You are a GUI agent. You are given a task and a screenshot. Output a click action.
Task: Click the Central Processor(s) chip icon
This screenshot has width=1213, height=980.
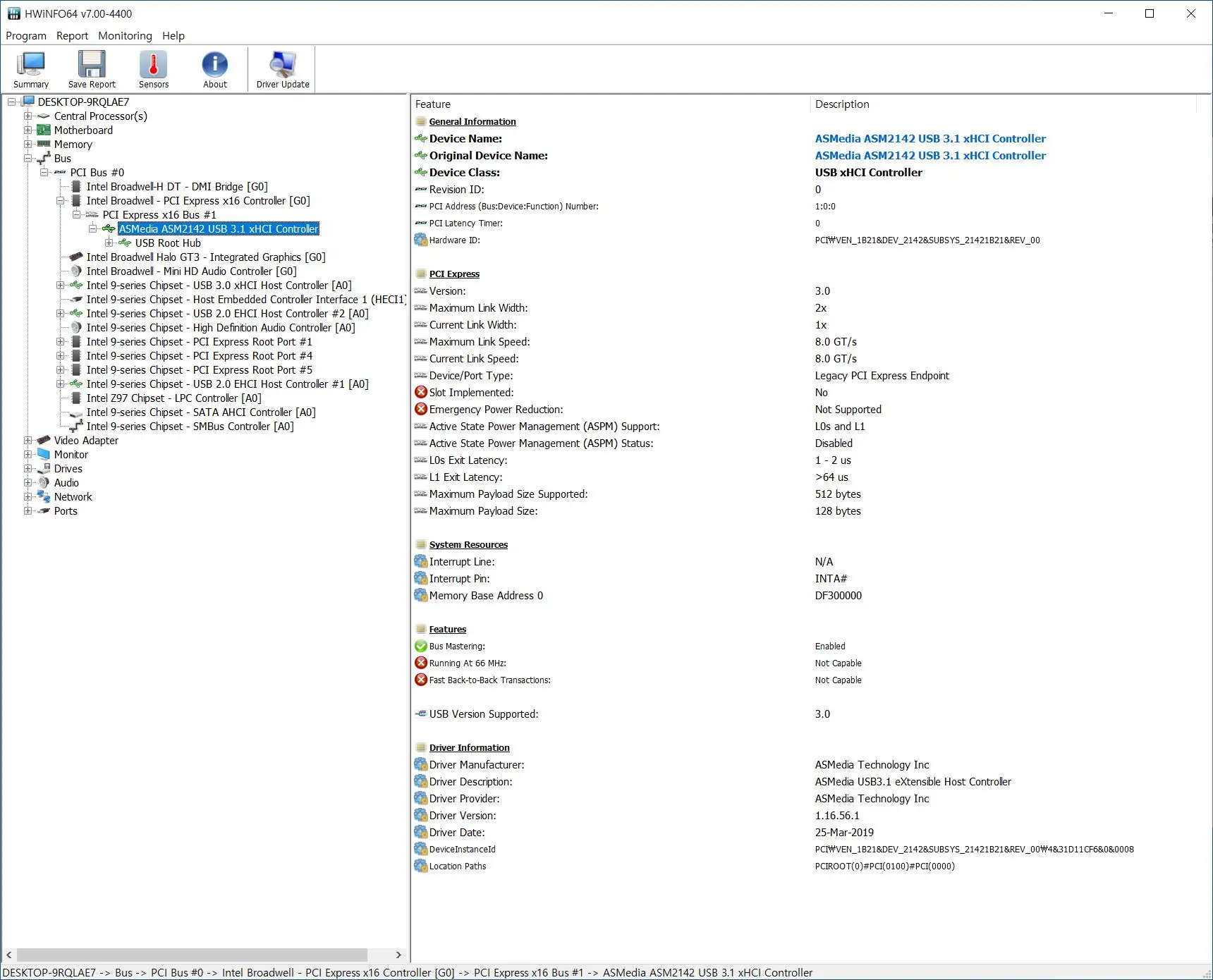coord(44,116)
